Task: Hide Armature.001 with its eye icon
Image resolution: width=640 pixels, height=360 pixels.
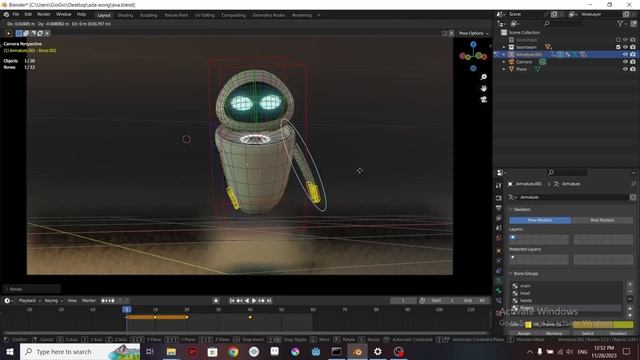Action: [625, 54]
